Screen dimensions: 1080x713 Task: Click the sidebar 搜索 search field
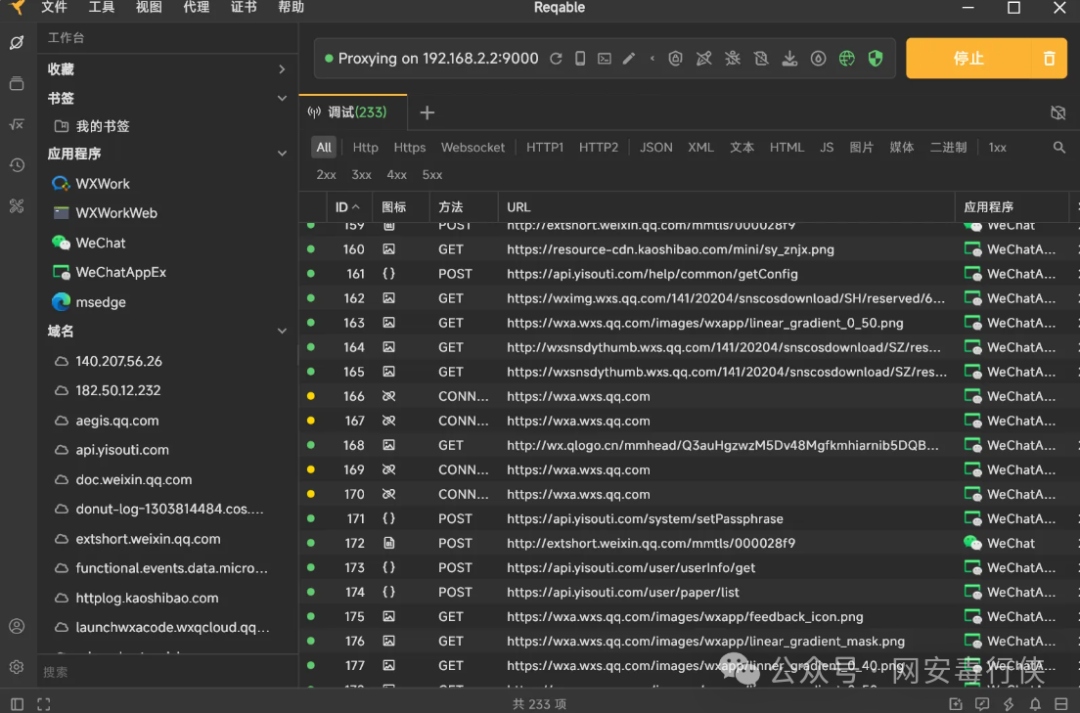[x=168, y=672]
